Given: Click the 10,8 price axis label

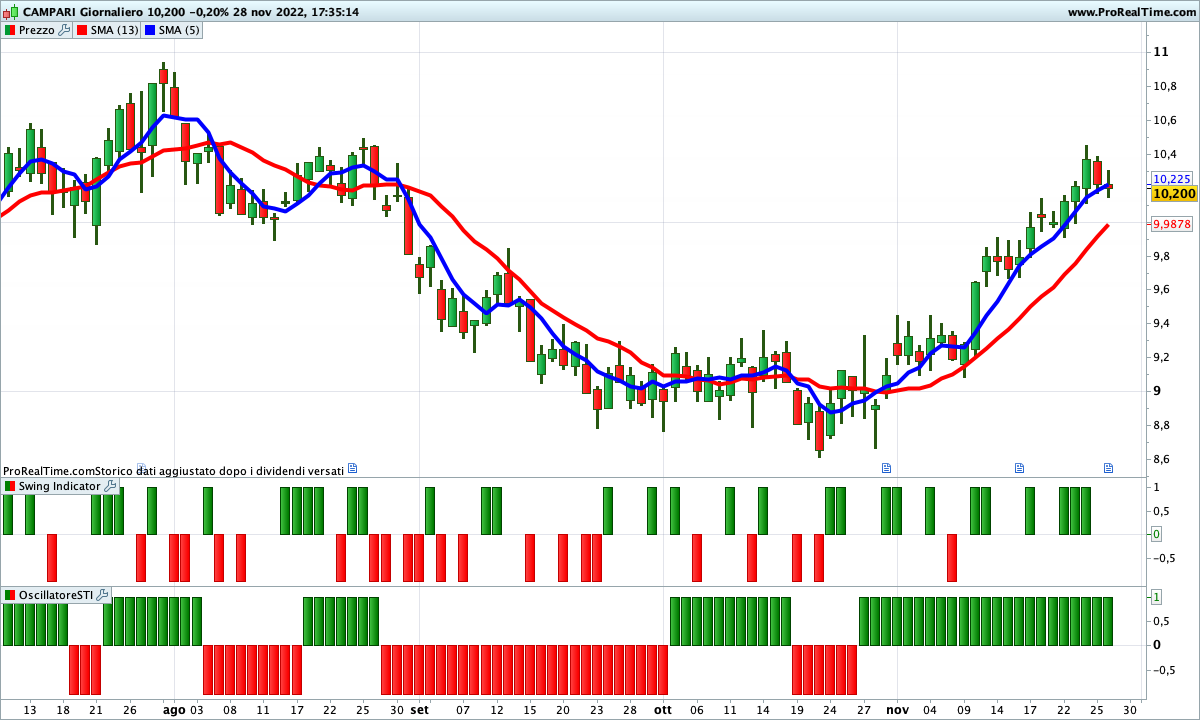Looking at the screenshot, I should point(1164,86).
